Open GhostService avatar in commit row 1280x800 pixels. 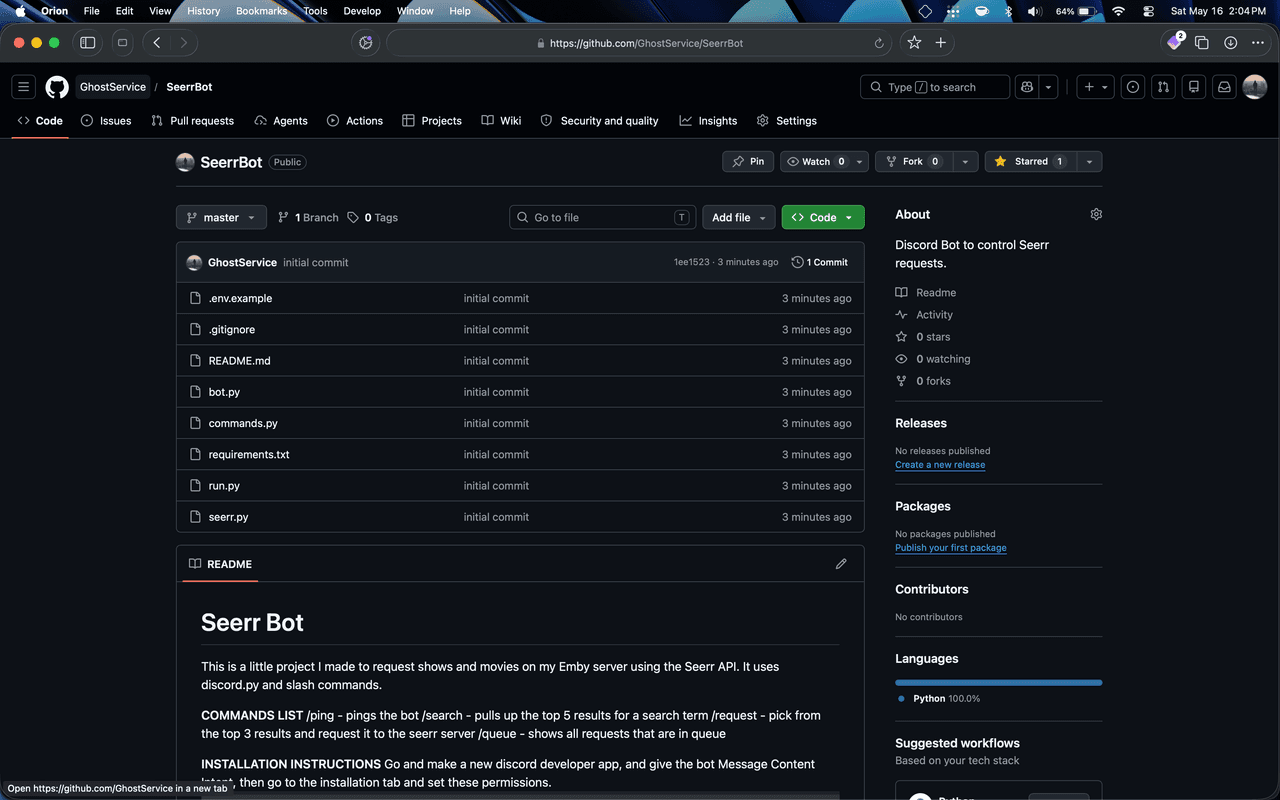click(194, 262)
